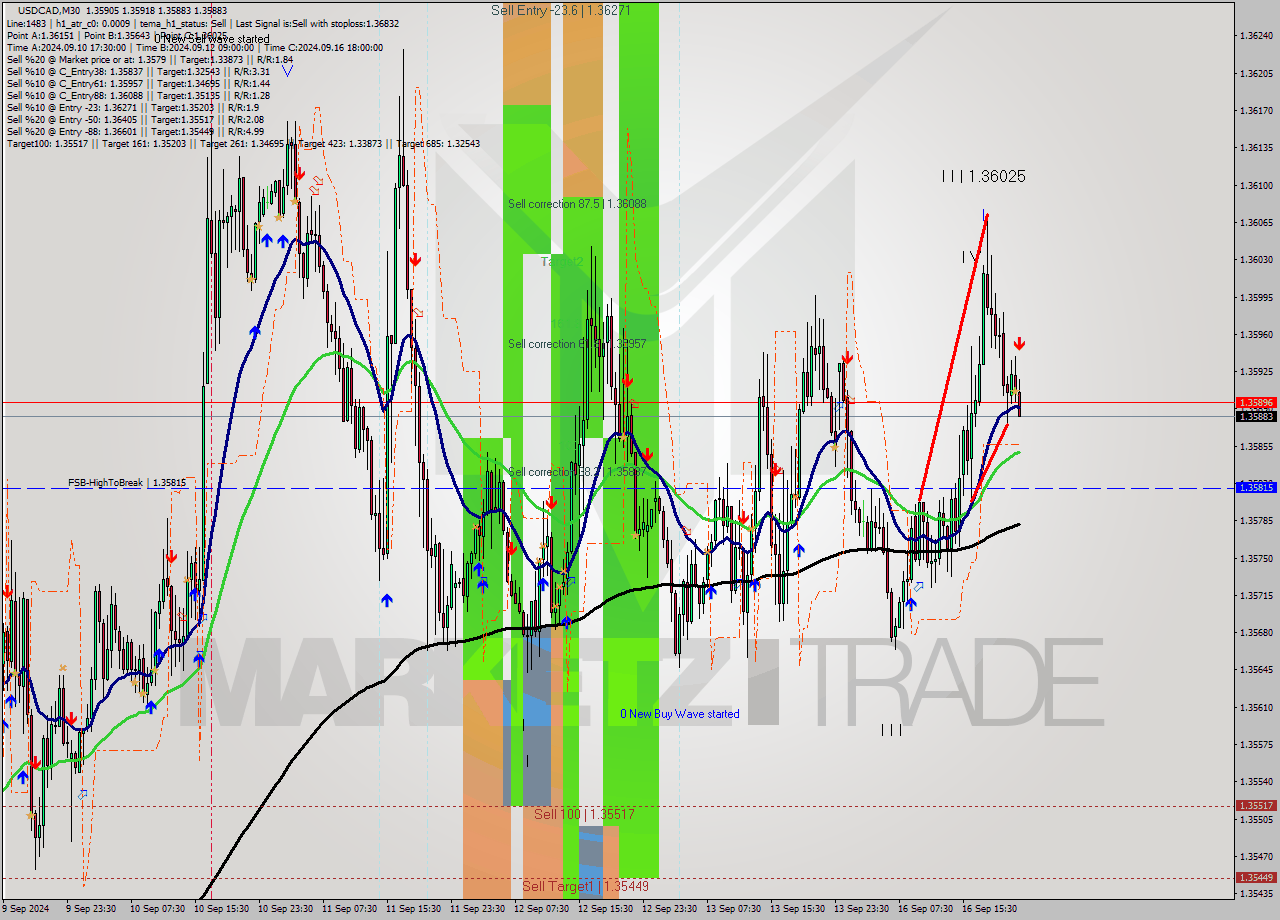Click the 'Sell %10 @ C_Entry88: 1.36088' line

(138, 95)
